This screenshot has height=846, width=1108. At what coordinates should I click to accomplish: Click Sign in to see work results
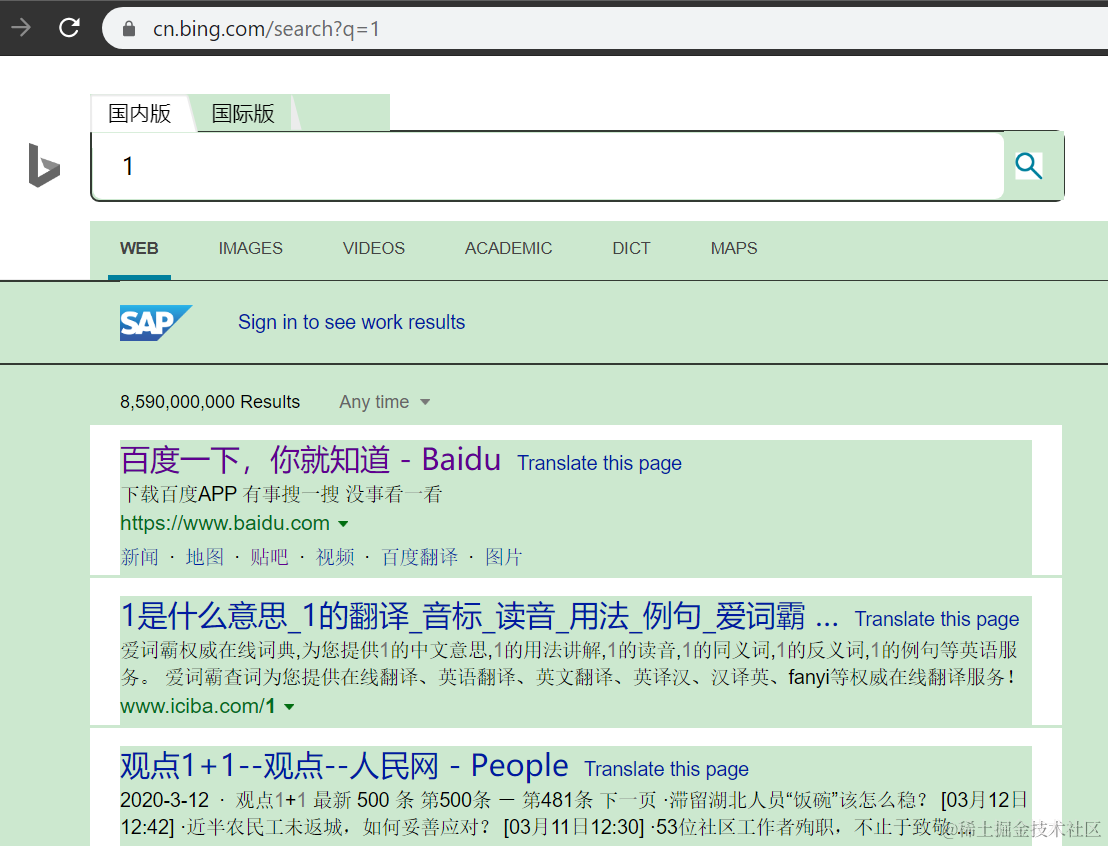point(351,322)
